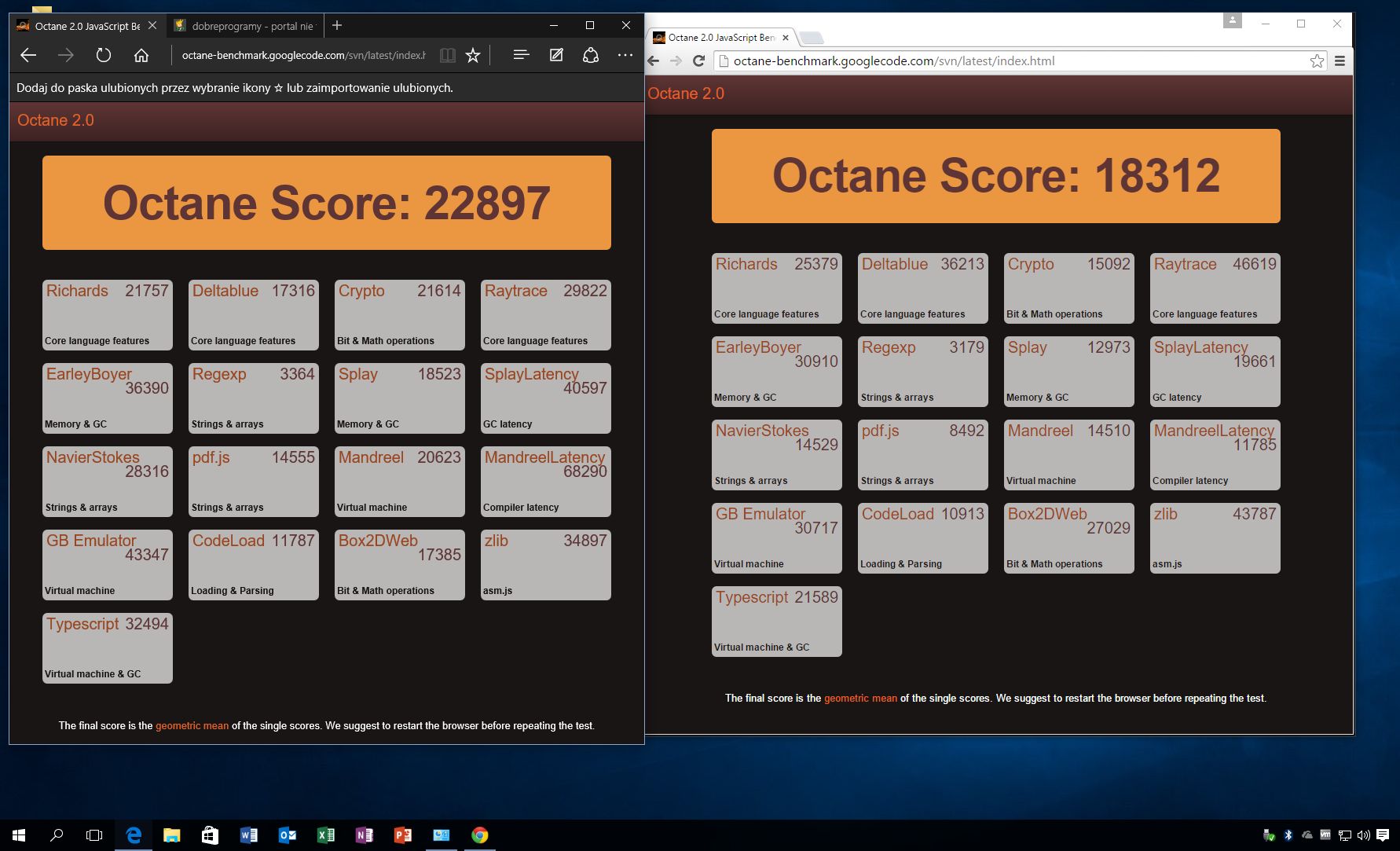Open a new tab in Chrome
The width and height of the screenshot is (1400, 851).
pos(812,38)
